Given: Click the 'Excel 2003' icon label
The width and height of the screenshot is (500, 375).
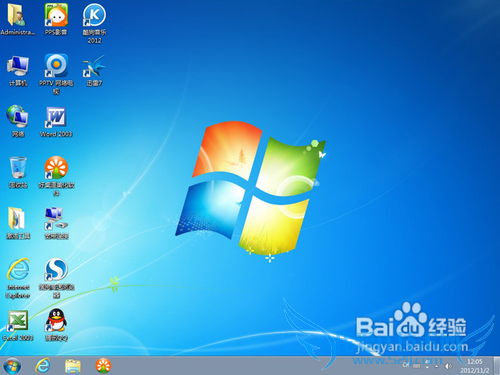Looking at the screenshot, I should tap(18, 338).
